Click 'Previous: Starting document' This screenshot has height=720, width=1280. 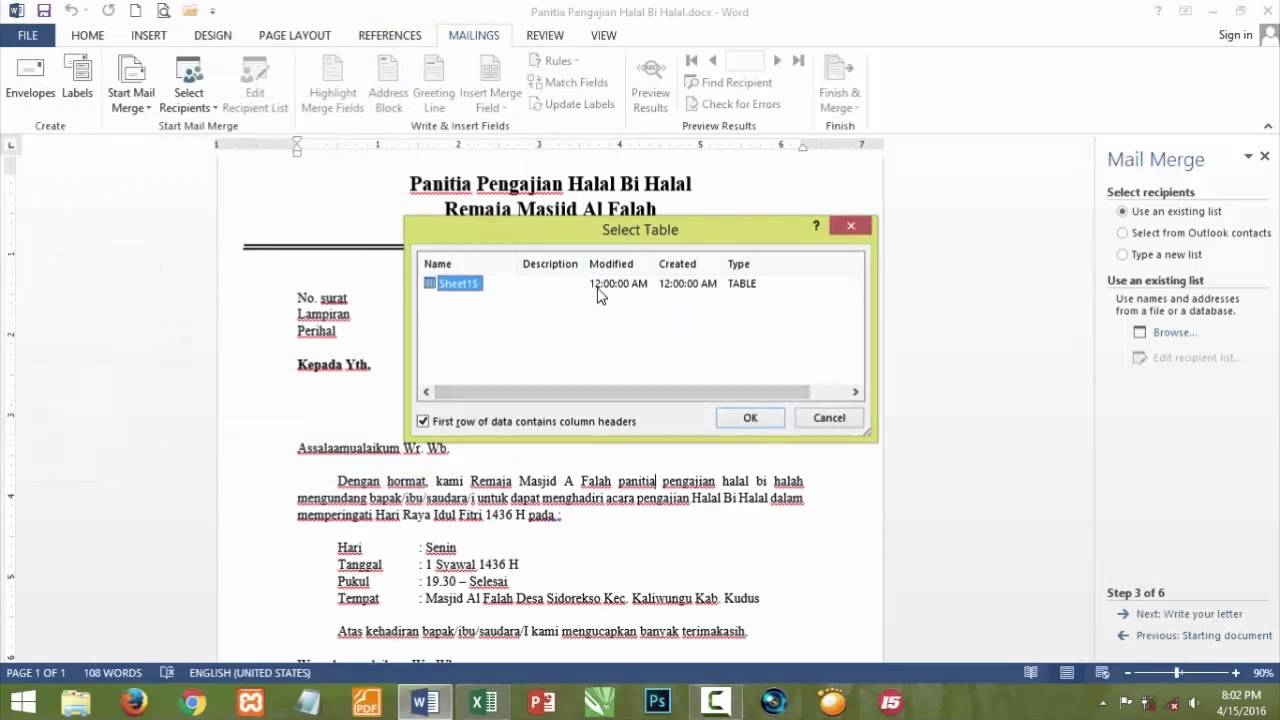pyautogui.click(x=1204, y=635)
